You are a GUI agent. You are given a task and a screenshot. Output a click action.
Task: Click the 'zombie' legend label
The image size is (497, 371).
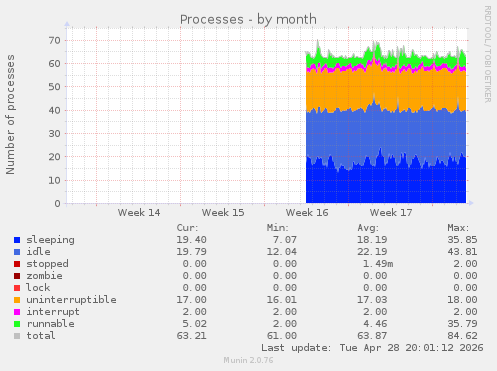[x=44, y=276]
